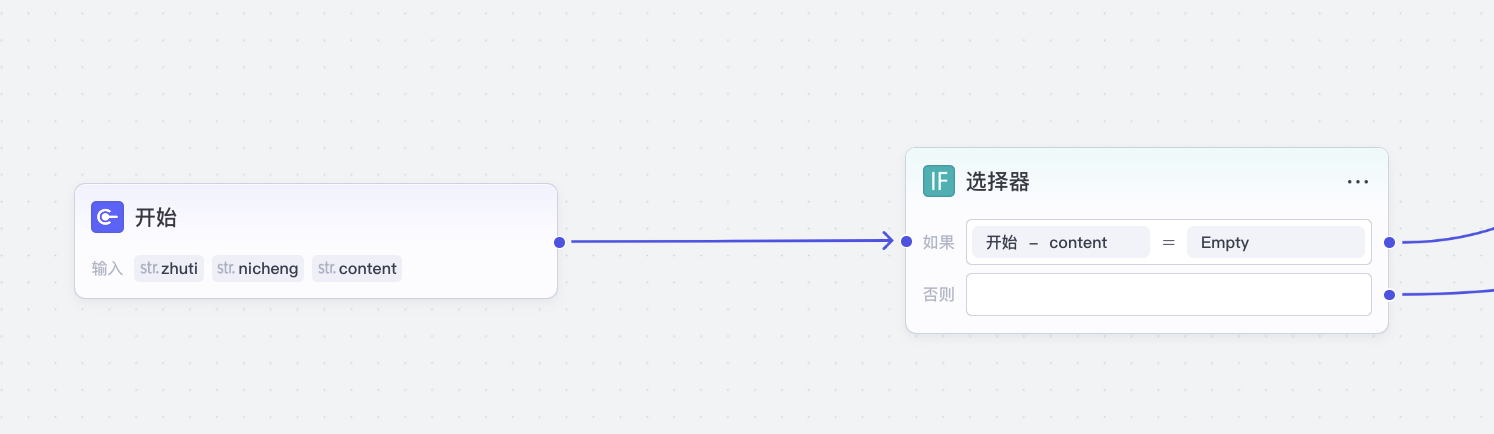The image size is (1494, 434).
Task: Open the equals operator selector
Action: [x=1168, y=242]
